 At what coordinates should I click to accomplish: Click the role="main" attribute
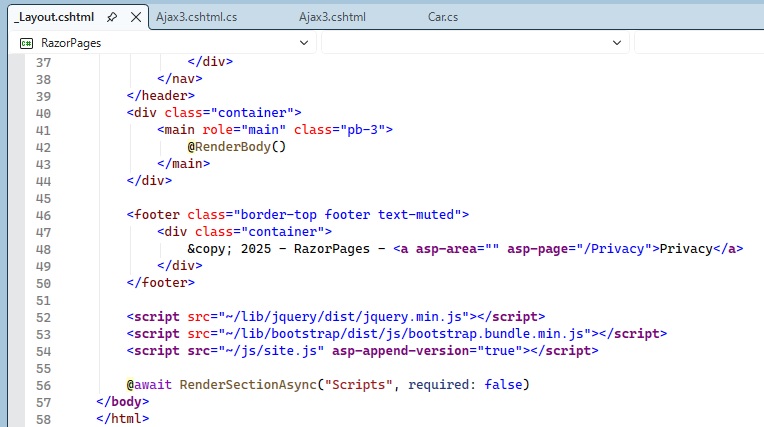244,130
